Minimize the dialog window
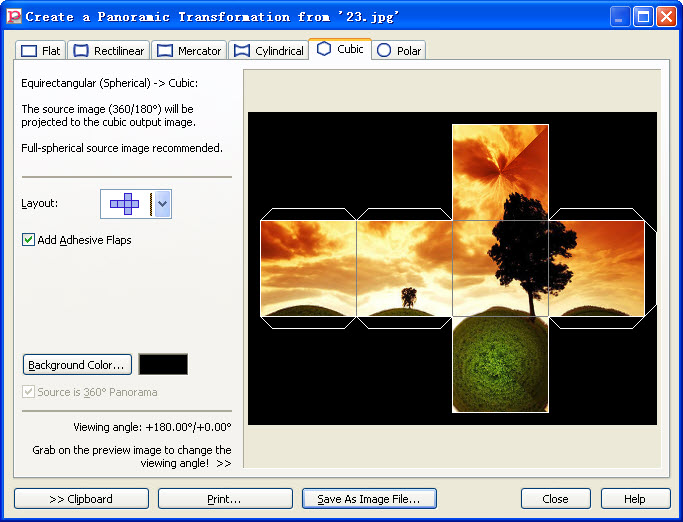683x522 pixels. coord(619,17)
